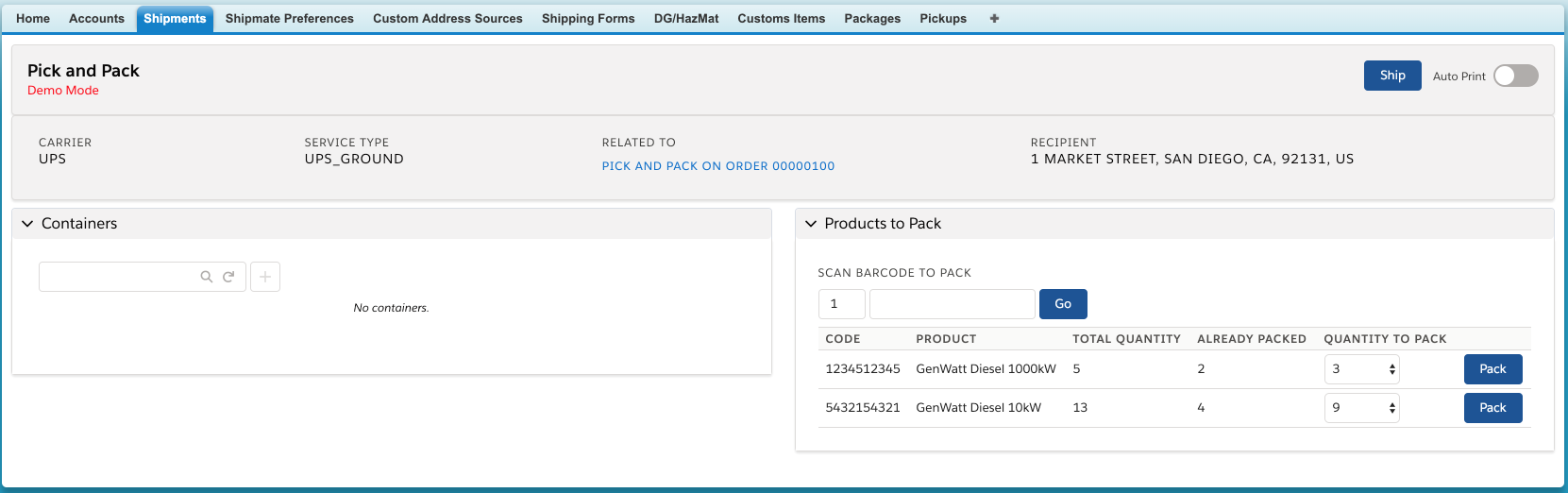Open the DG/HazMat tab
The width and height of the screenshot is (1568, 493).
686,19
